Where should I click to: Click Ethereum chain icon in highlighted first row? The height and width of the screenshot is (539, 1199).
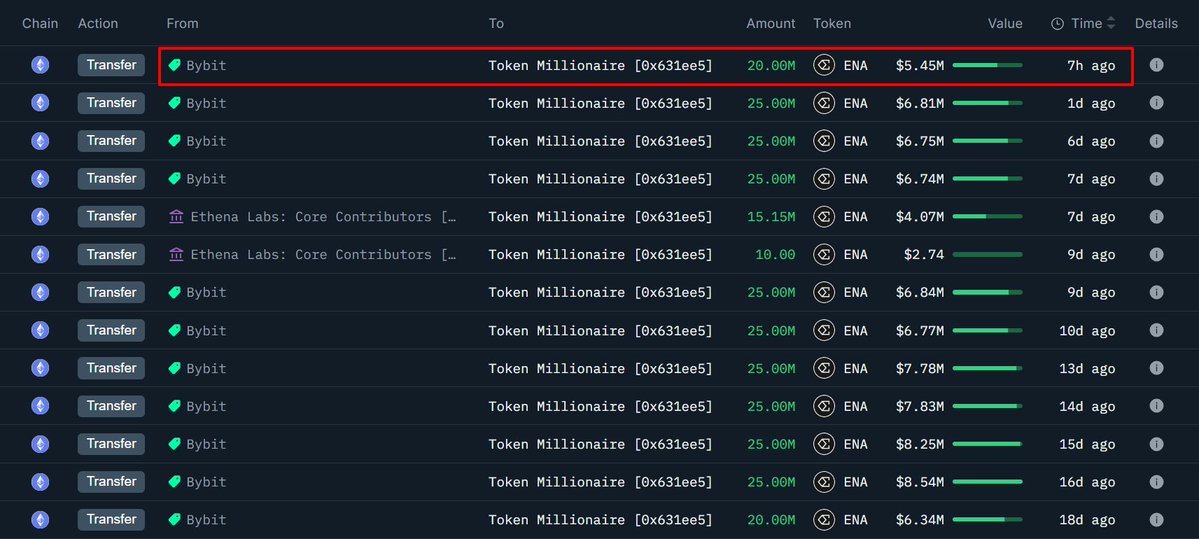(x=40, y=65)
